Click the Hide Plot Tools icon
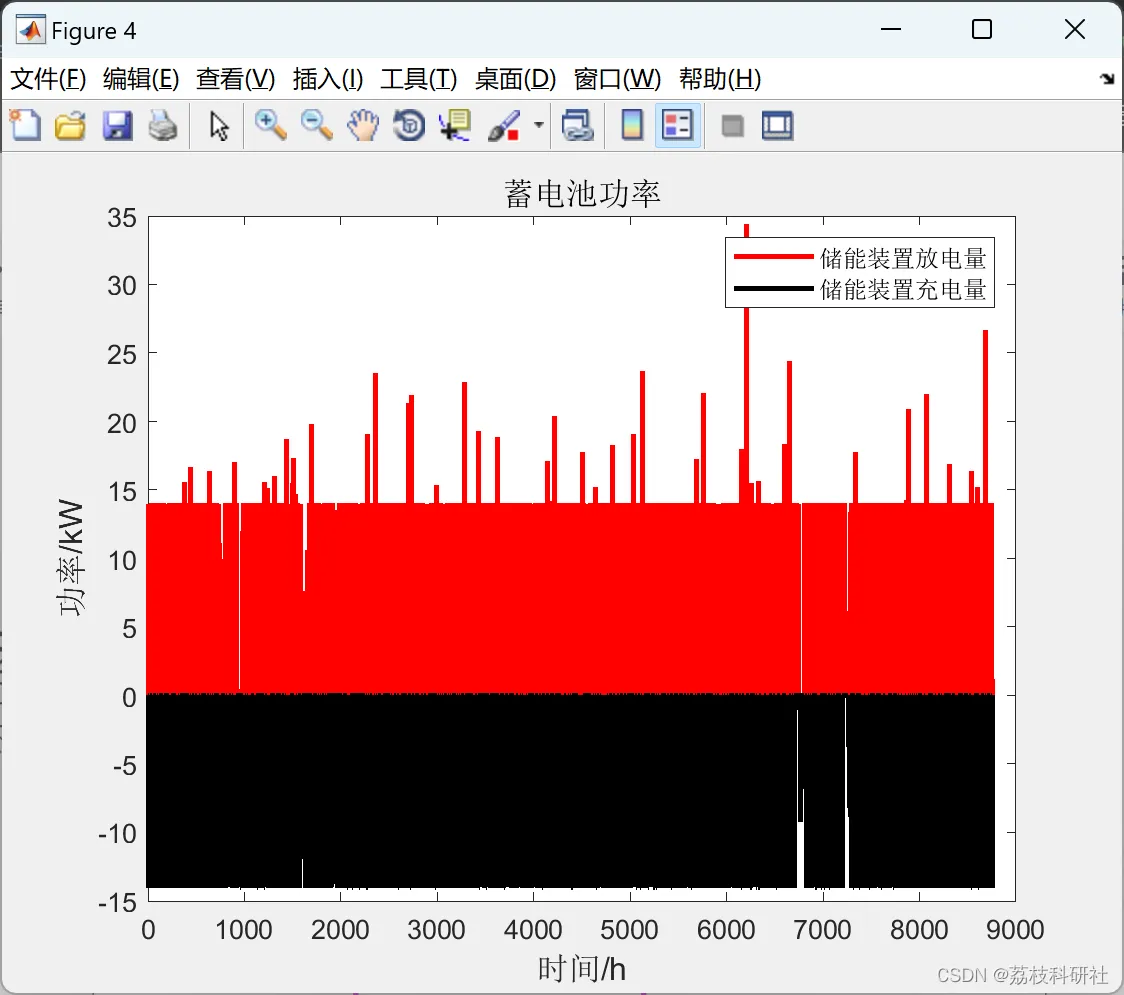Viewport: 1124px width, 995px height. point(732,126)
